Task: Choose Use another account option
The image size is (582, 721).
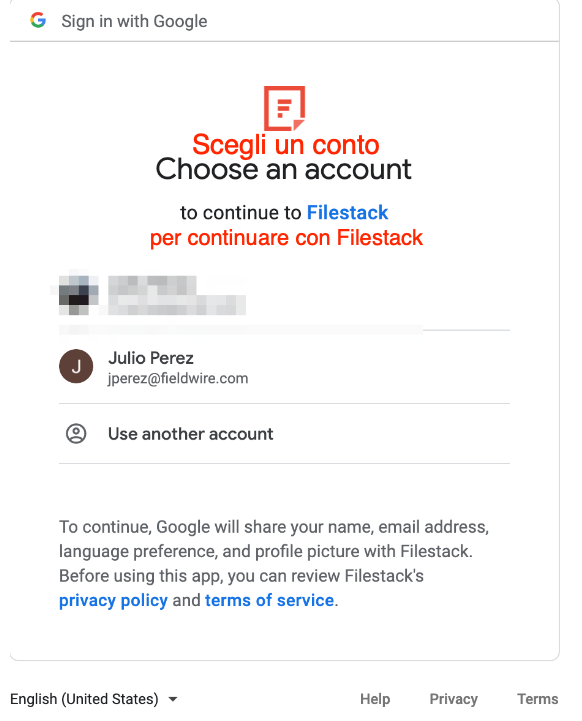Action: pyautogui.click(x=284, y=434)
